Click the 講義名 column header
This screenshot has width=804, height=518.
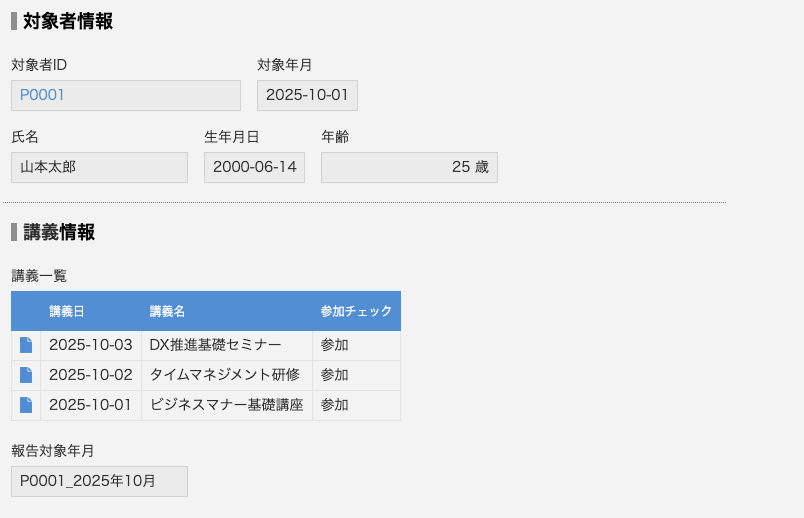(x=167, y=311)
